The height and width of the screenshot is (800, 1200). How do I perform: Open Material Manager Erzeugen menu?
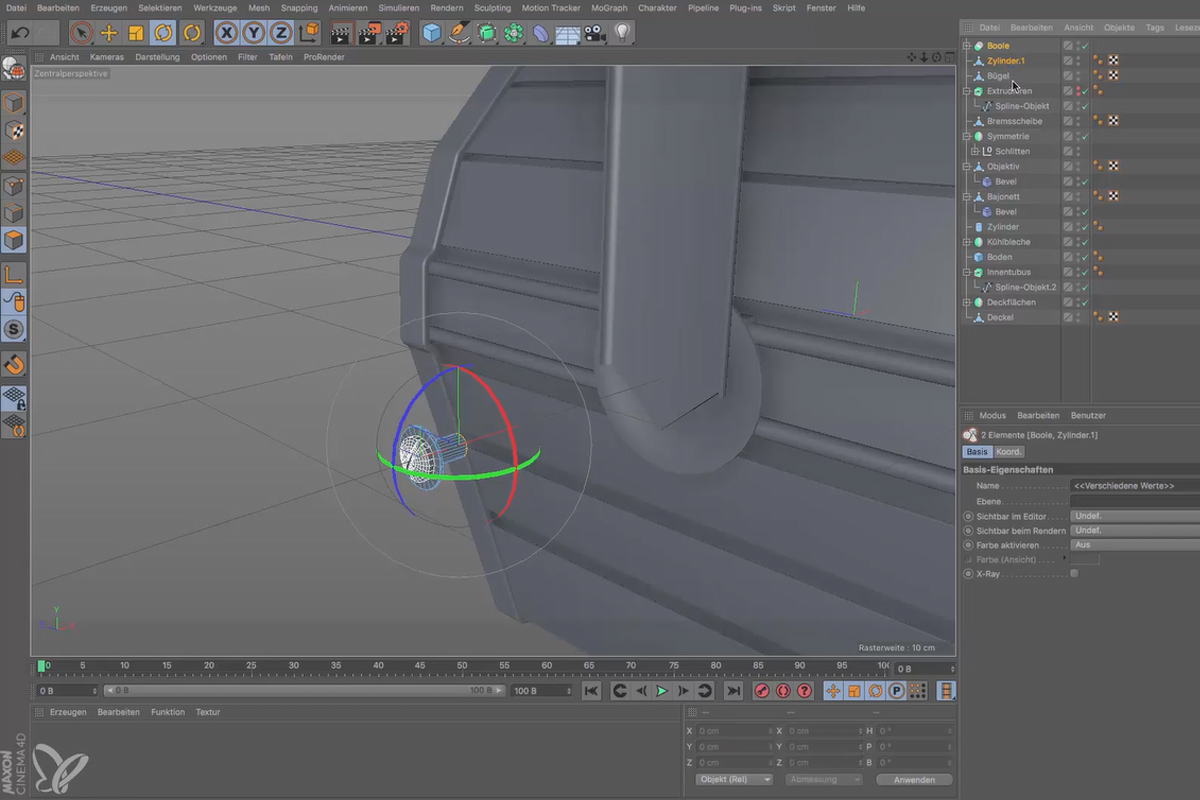[x=68, y=712]
